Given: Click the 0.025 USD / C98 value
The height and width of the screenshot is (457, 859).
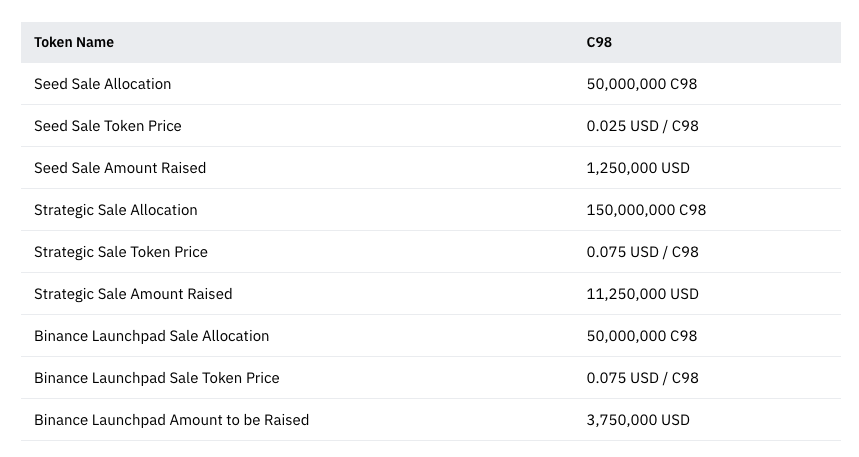Looking at the screenshot, I should tap(642, 126).
